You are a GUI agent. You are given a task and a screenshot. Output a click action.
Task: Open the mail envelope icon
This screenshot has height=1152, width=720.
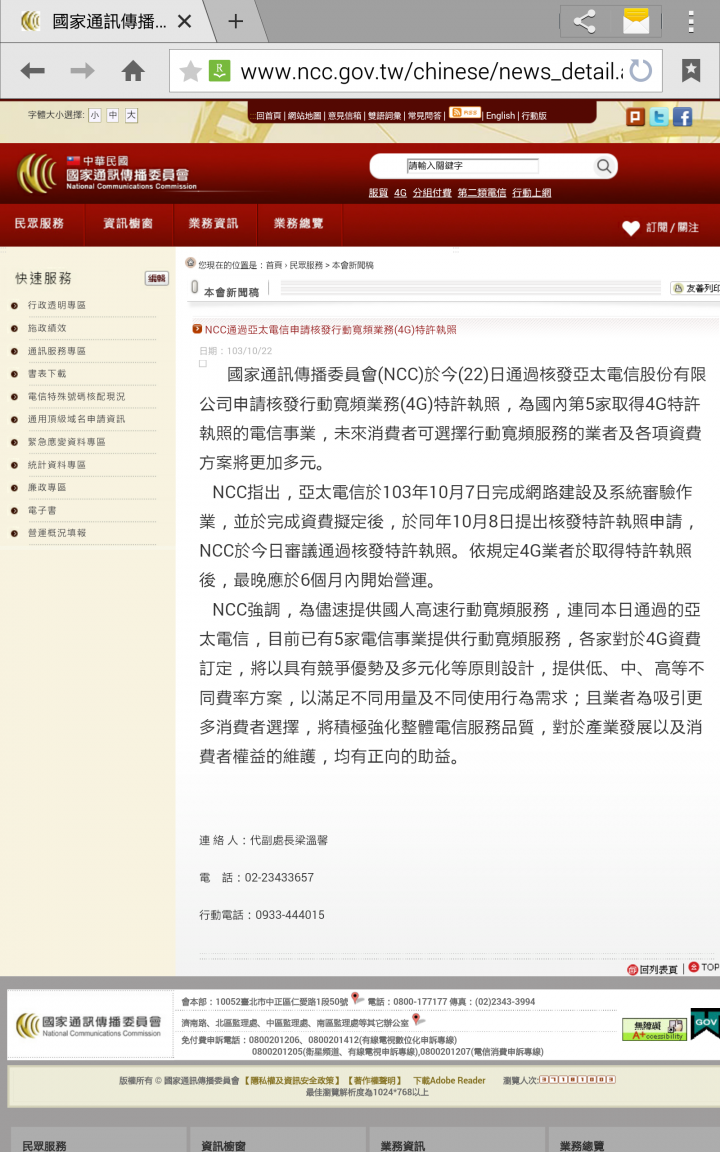point(636,21)
